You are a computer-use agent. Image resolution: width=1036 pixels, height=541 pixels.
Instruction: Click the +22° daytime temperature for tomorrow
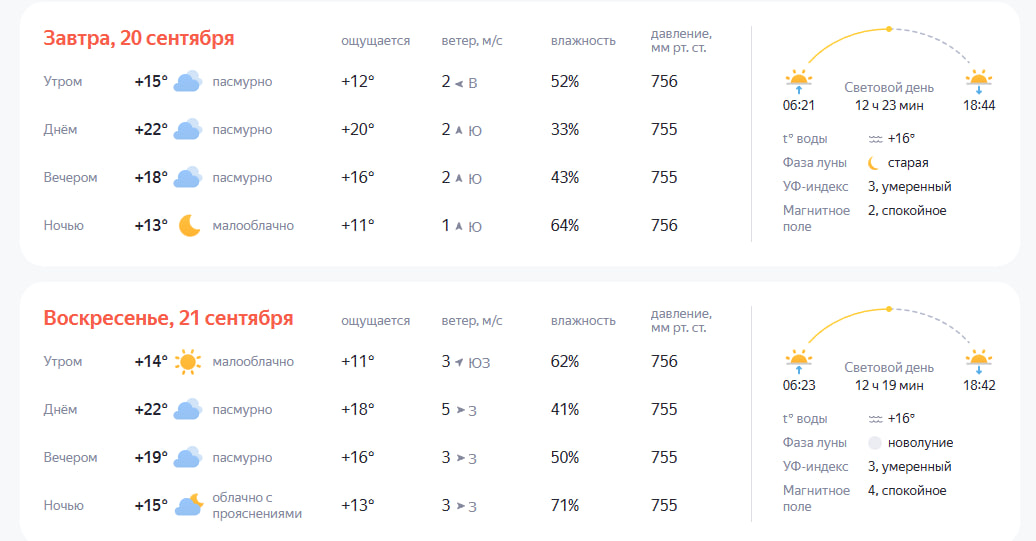click(x=151, y=130)
